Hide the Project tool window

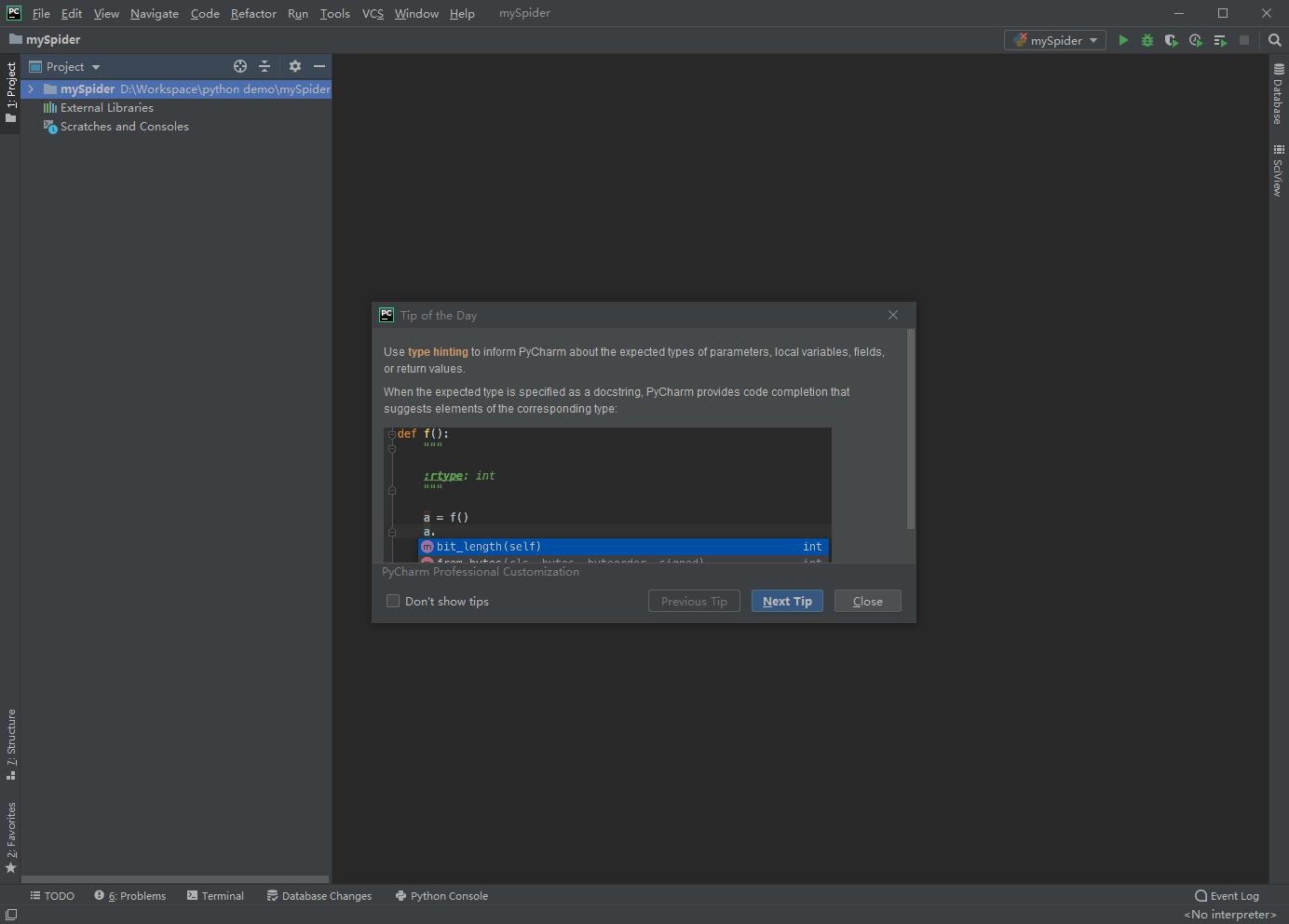coord(319,66)
